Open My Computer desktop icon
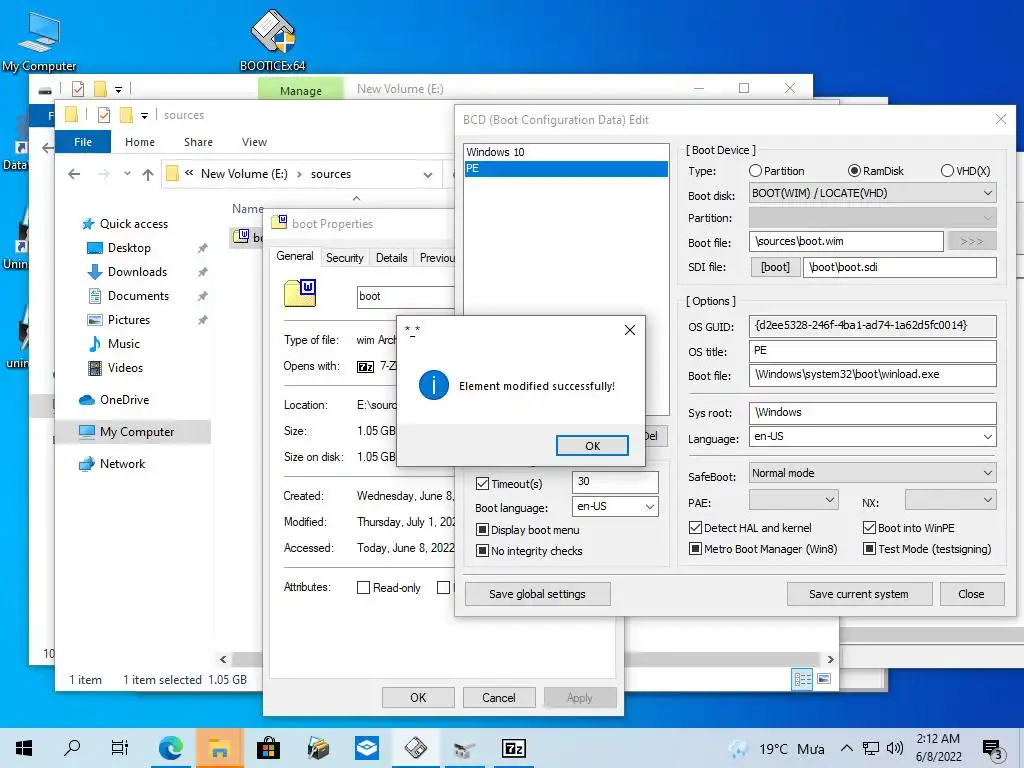The width and height of the screenshot is (1024, 768). pos(39,40)
